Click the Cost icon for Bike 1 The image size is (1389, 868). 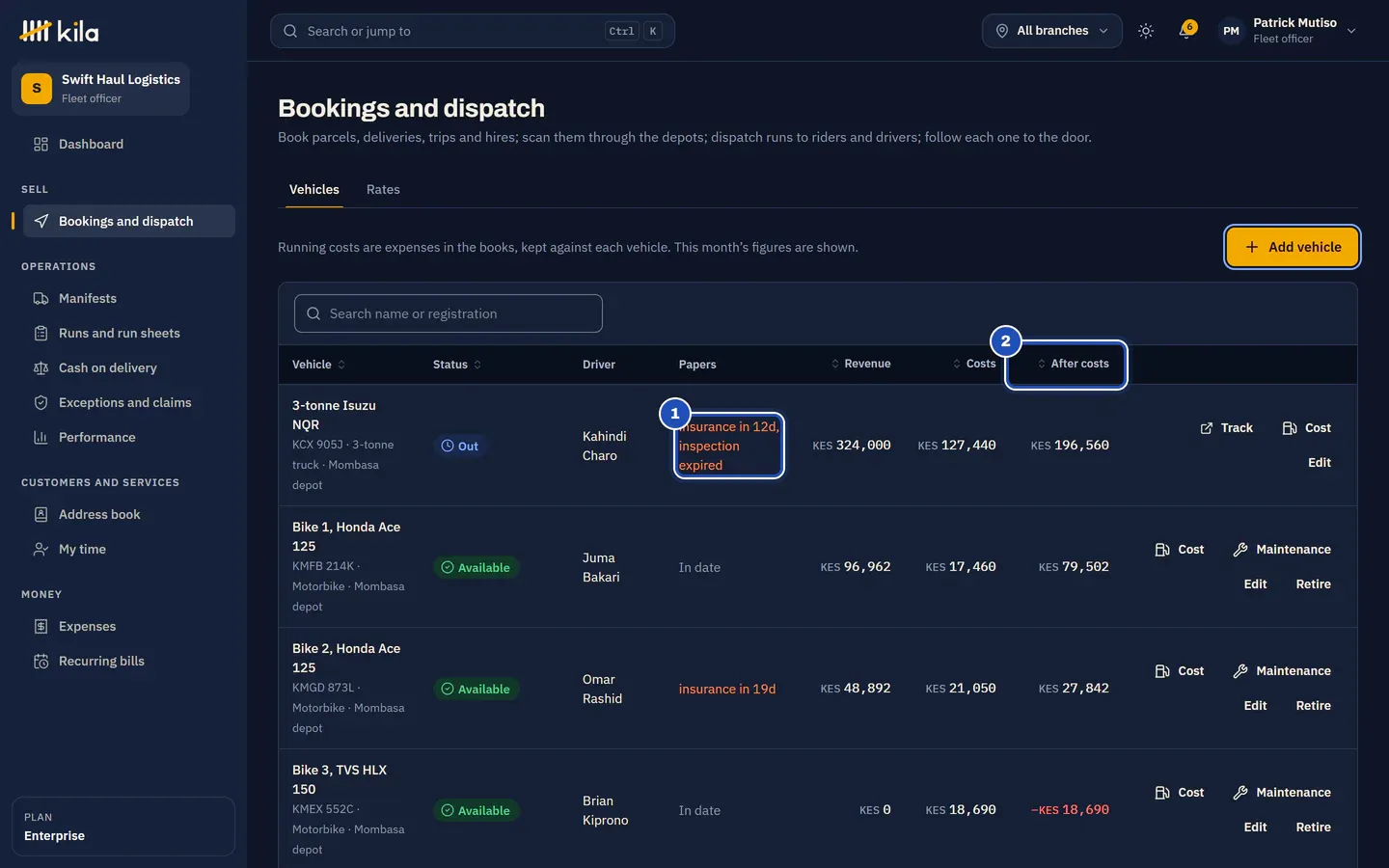coord(1162,550)
